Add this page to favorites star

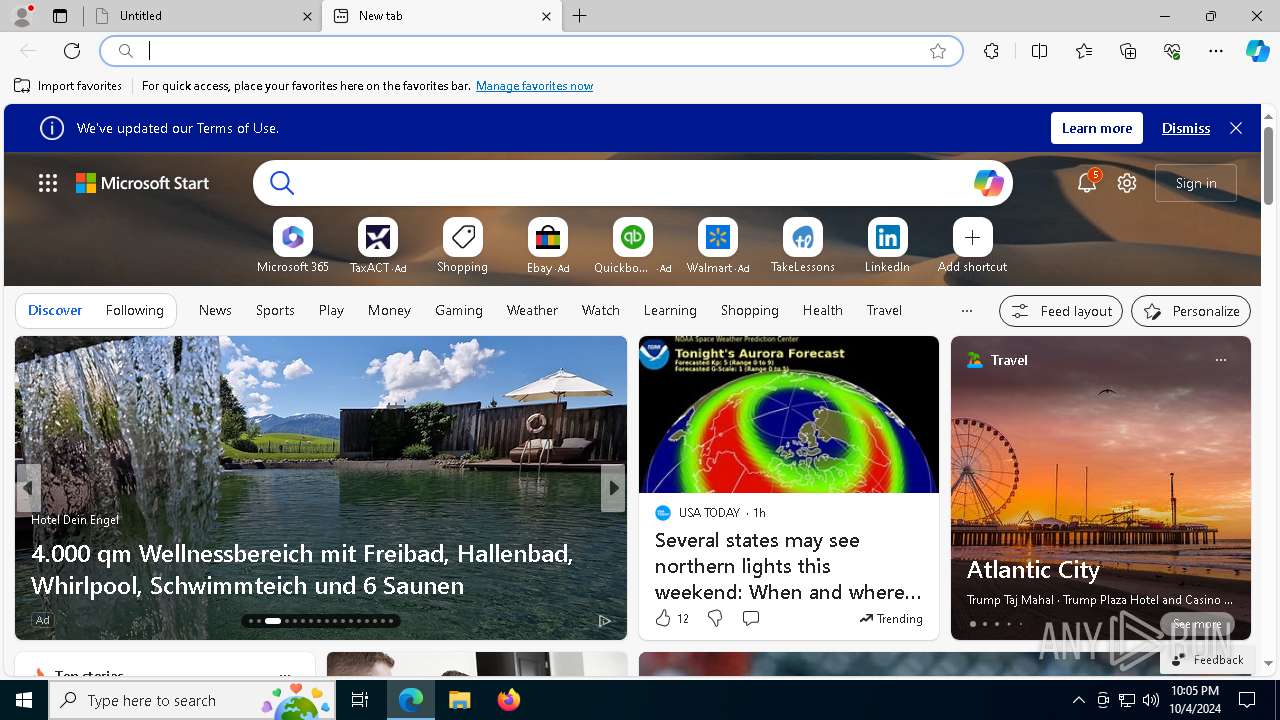(x=938, y=51)
